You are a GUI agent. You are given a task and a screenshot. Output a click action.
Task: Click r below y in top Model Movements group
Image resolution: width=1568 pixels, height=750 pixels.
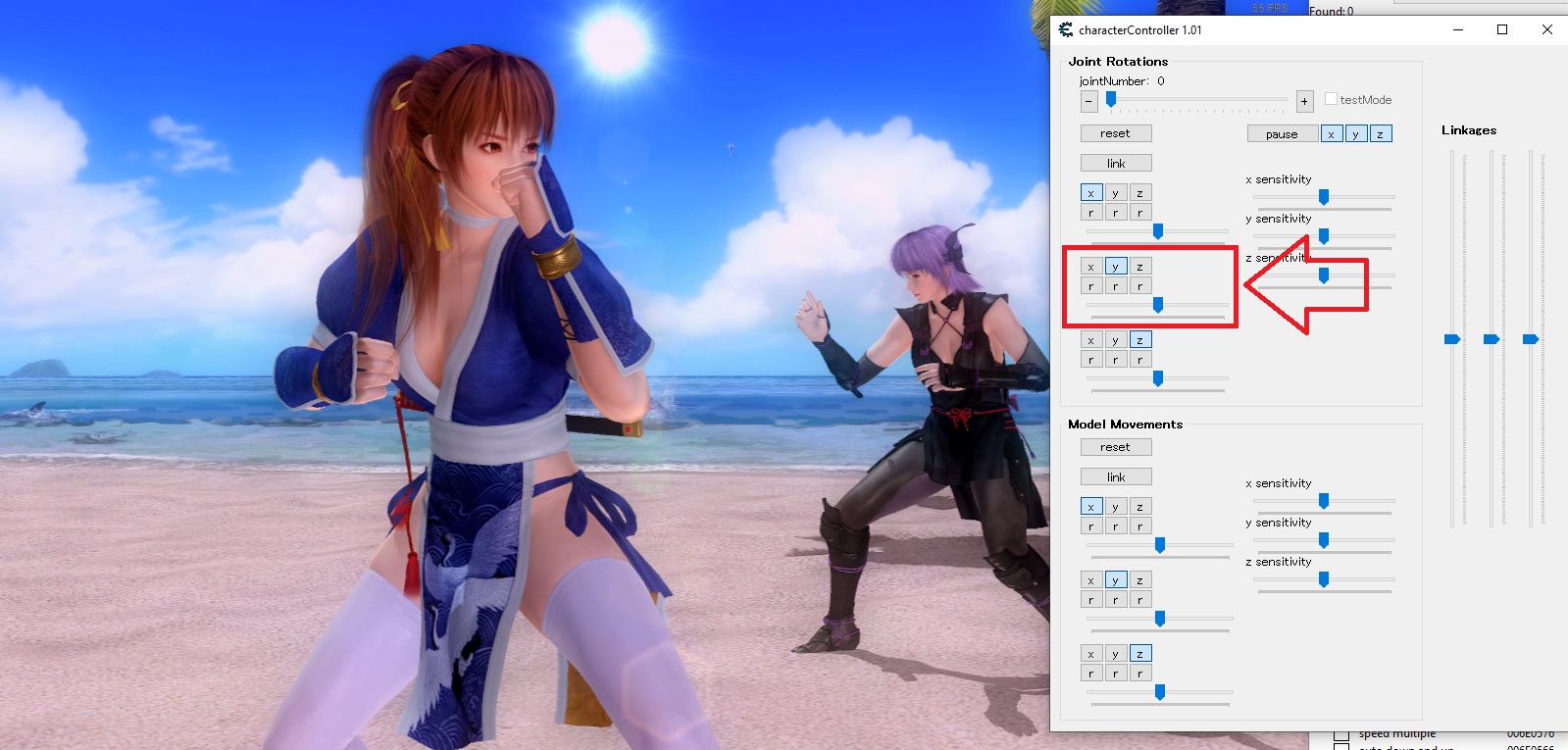1115,526
